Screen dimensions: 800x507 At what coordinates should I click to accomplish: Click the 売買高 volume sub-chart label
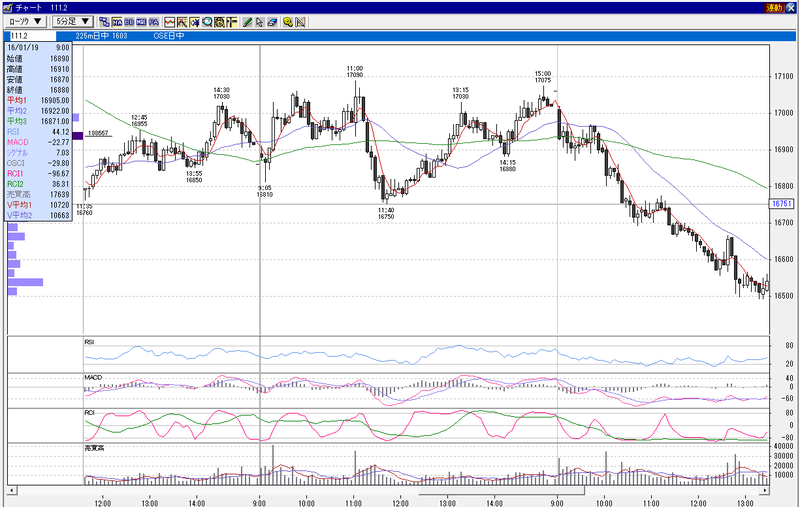[x=94, y=448]
